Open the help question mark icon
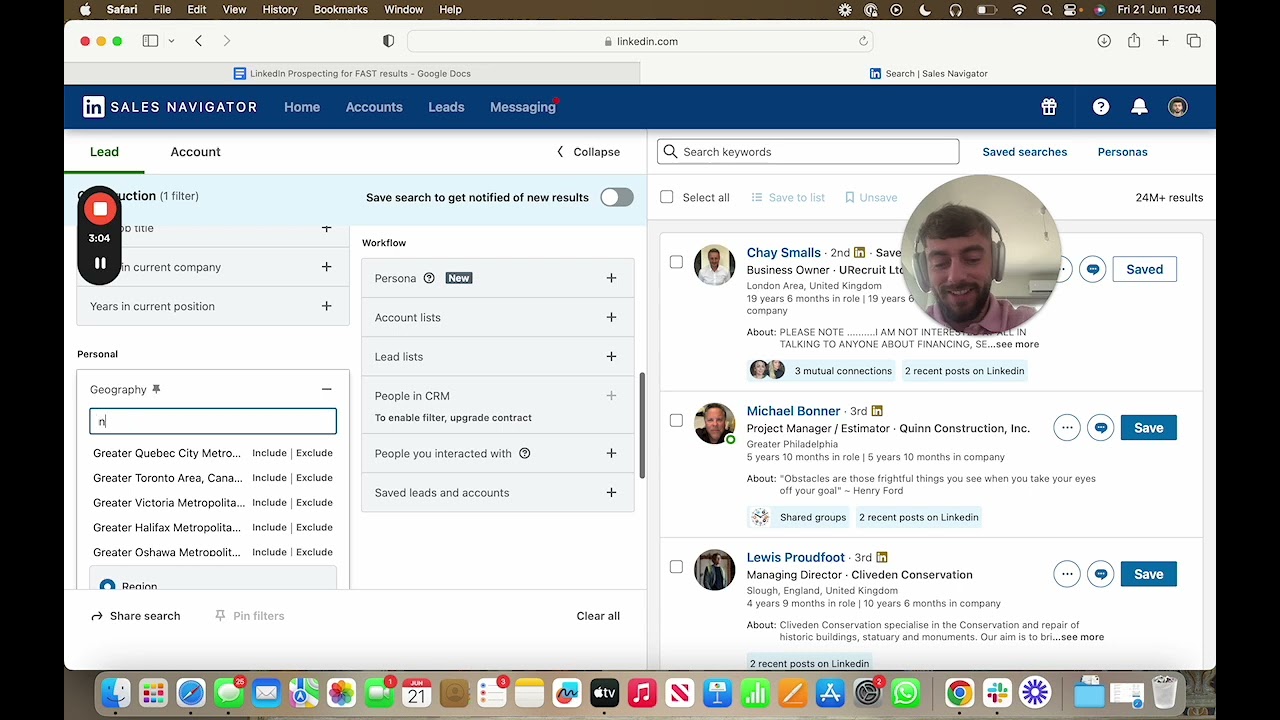Screen dimensions: 1280x720 tap(1101, 107)
